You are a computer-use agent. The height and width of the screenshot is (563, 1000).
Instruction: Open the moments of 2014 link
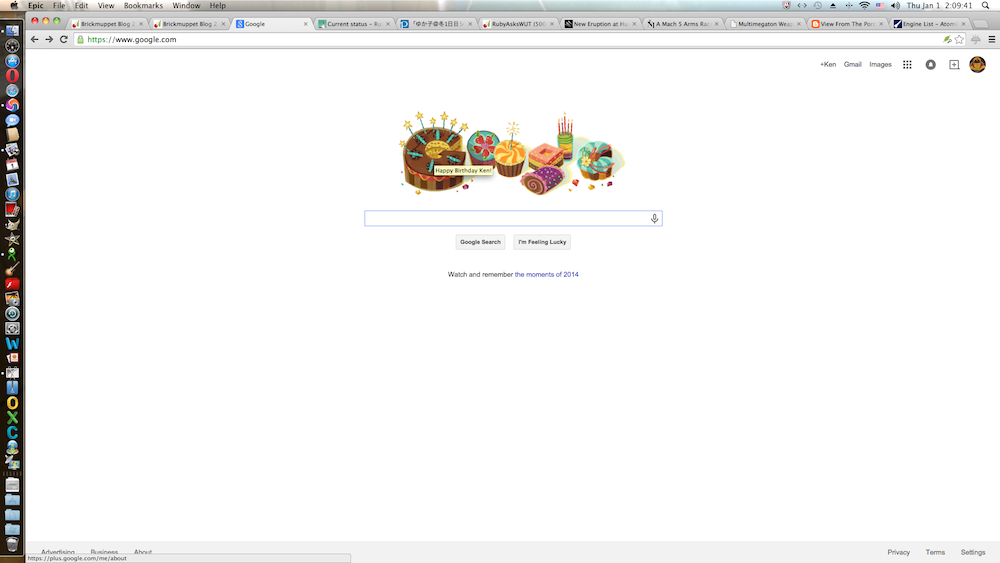pyautogui.click(x=547, y=275)
